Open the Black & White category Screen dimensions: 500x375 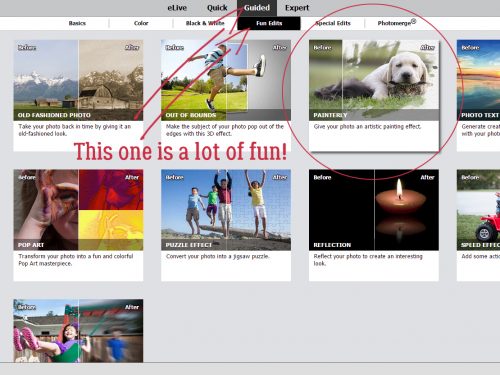coord(205,23)
